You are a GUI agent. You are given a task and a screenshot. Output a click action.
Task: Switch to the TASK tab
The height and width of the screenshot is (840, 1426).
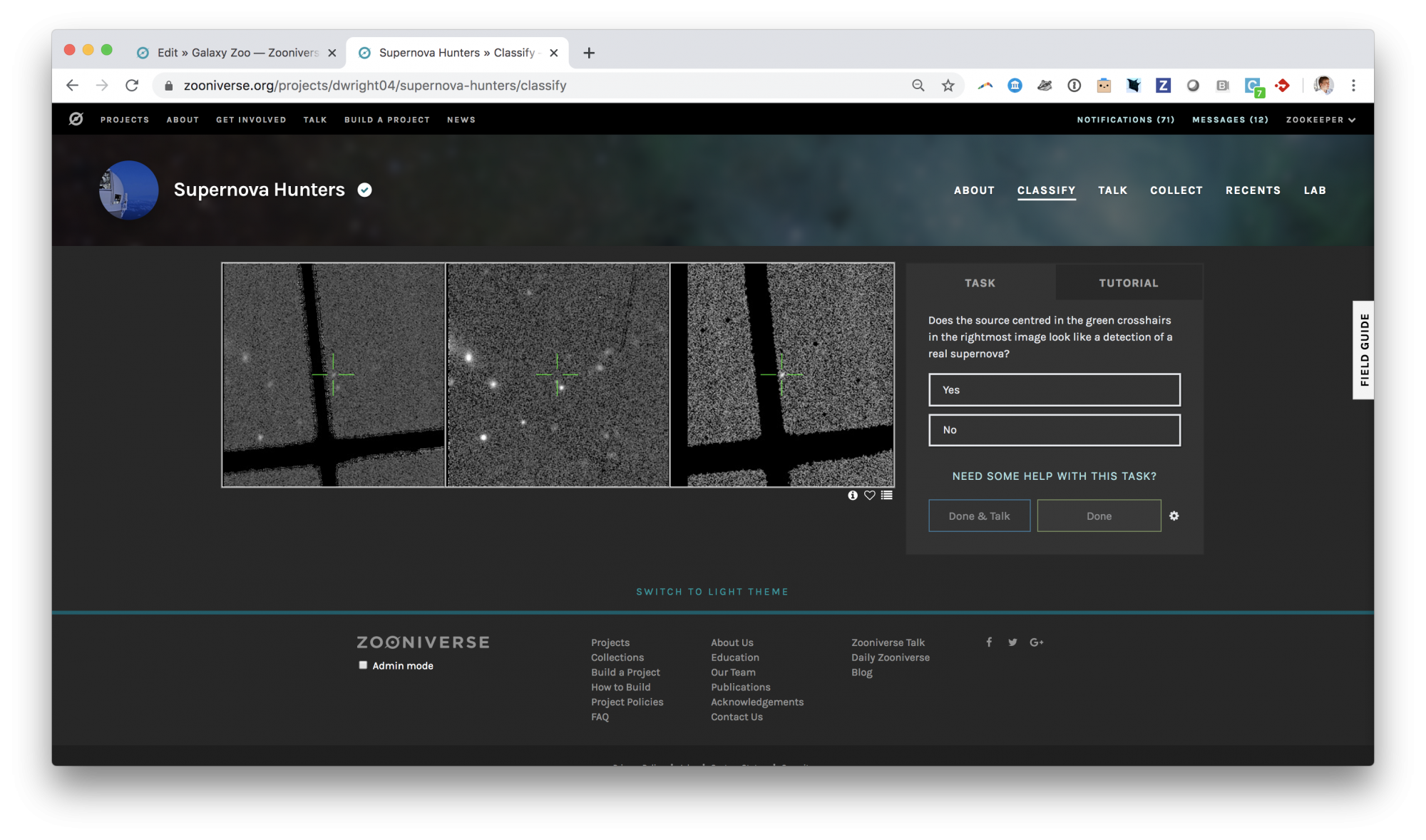[x=980, y=283]
